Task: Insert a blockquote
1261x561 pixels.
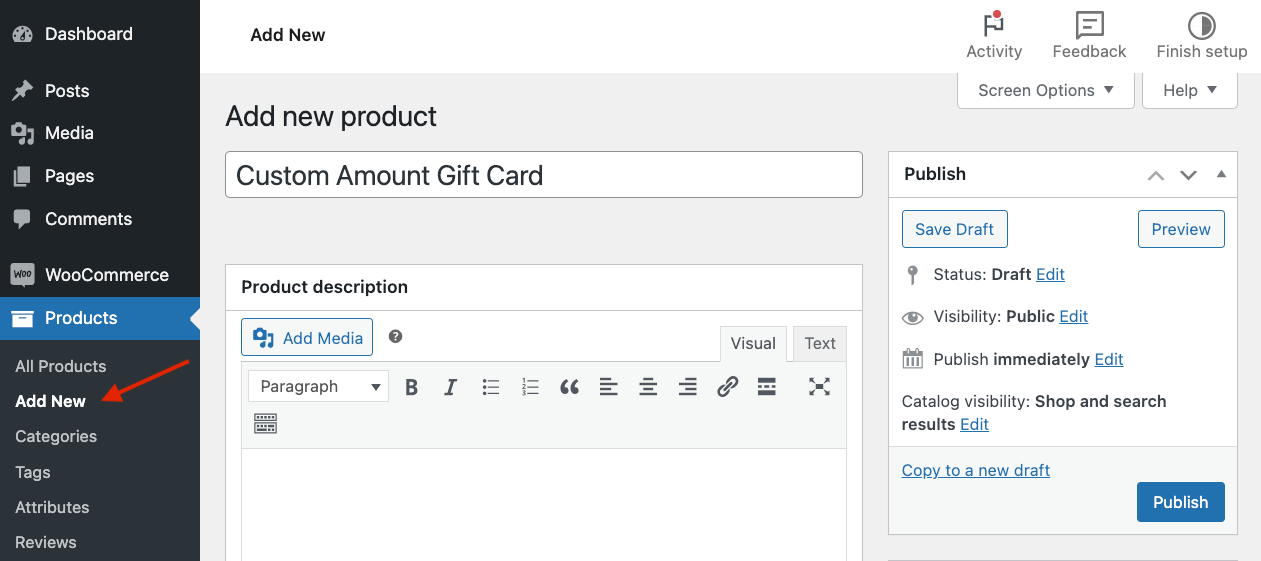Action: click(570, 387)
